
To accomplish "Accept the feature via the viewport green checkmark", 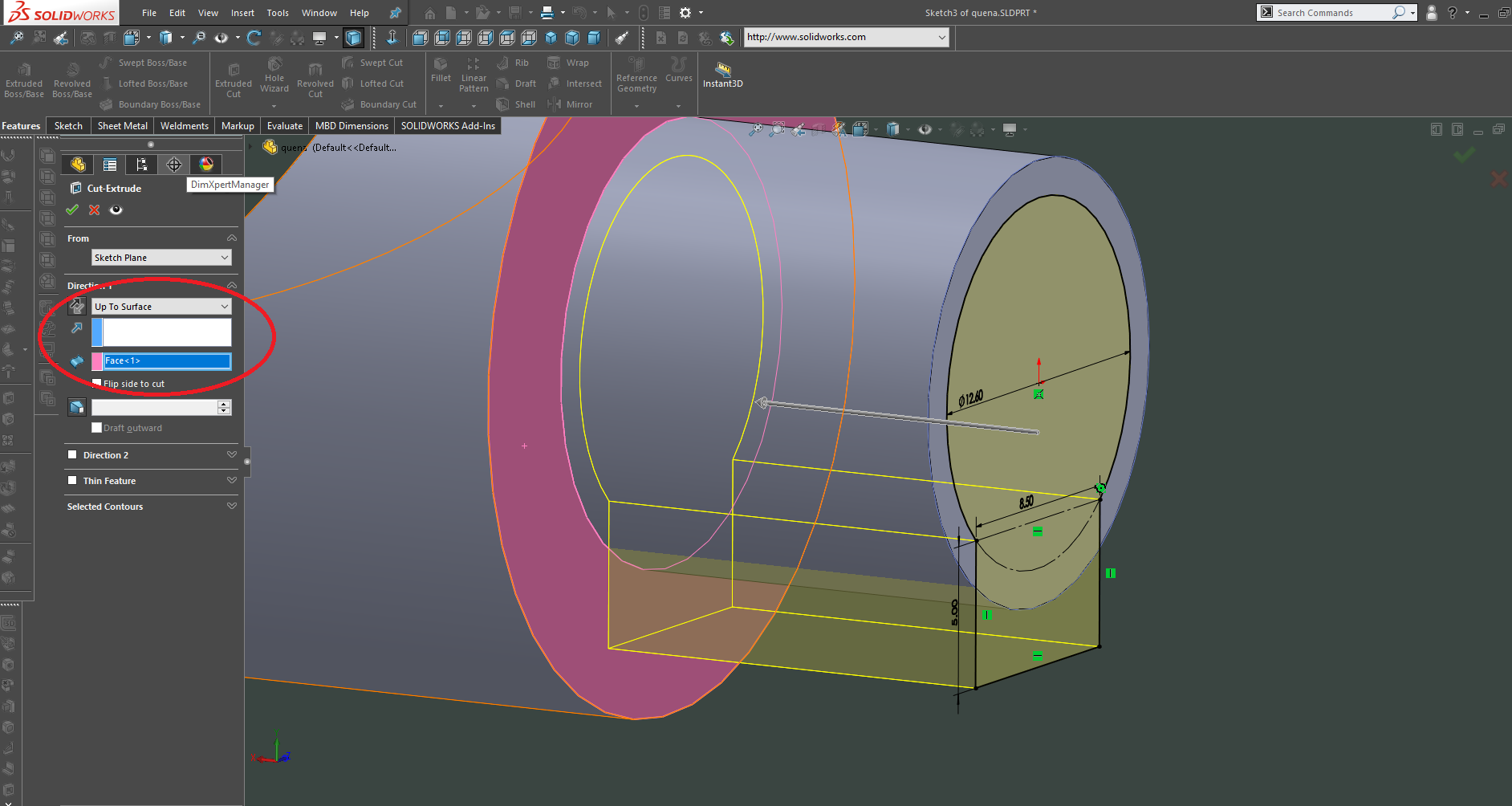I will [1464, 154].
